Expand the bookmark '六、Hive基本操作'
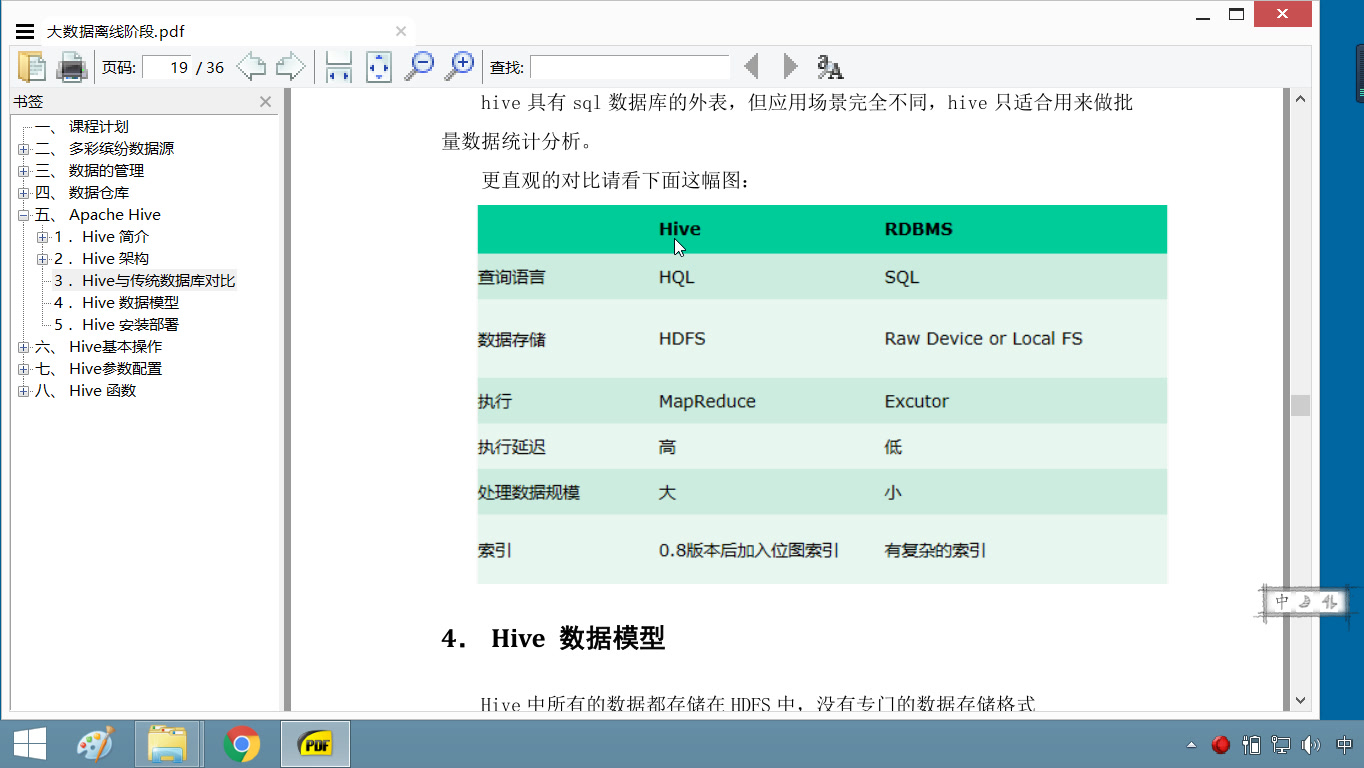 tap(22, 346)
